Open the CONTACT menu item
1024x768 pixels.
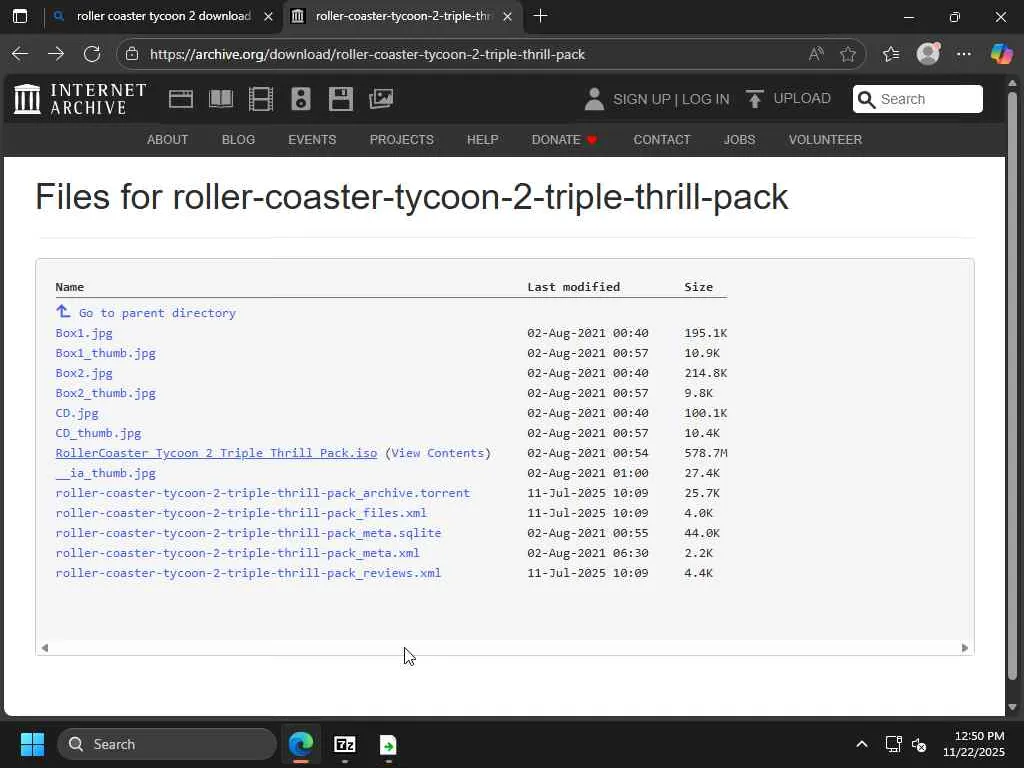pyautogui.click(x=662, y=140)
